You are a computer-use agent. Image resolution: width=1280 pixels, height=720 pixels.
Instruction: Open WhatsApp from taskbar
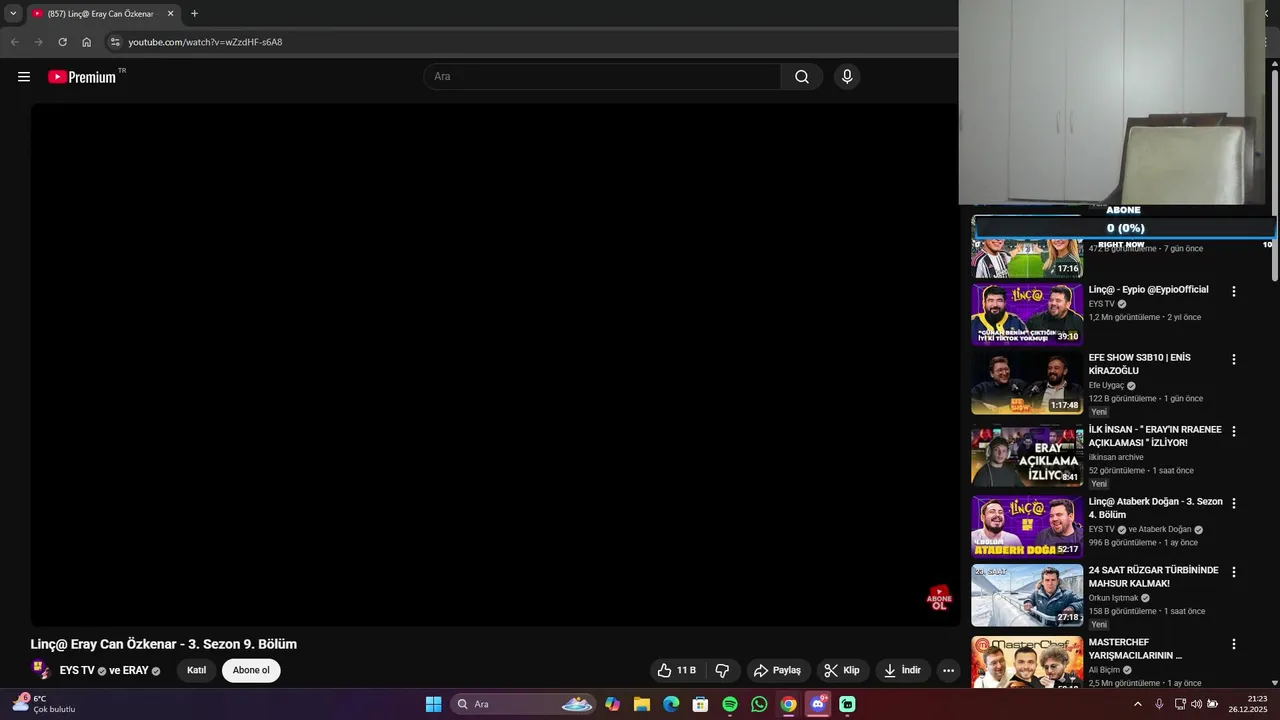pos(759,704)
